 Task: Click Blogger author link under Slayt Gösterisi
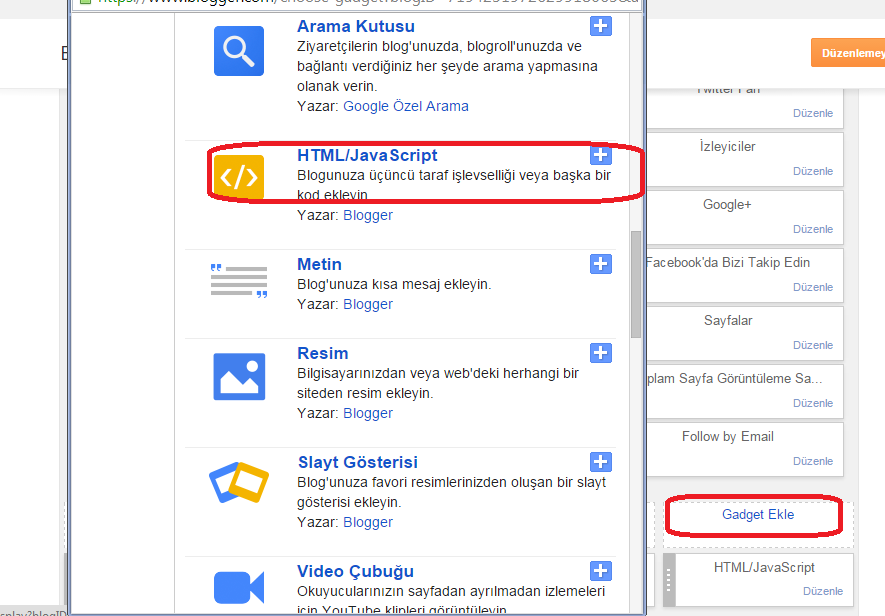368,522
